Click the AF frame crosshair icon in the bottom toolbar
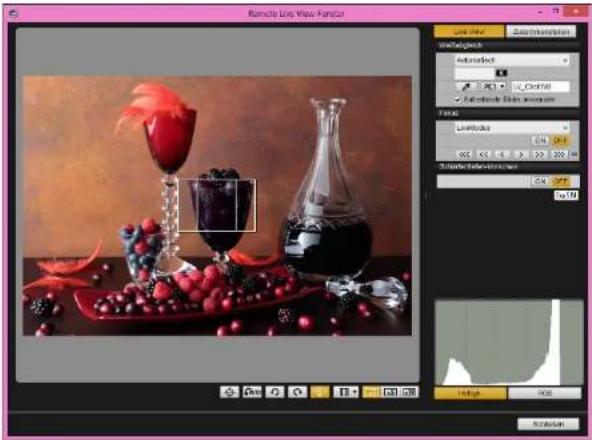Image resolution: width=592 pixels, height=440 pixels. point(230,392)
